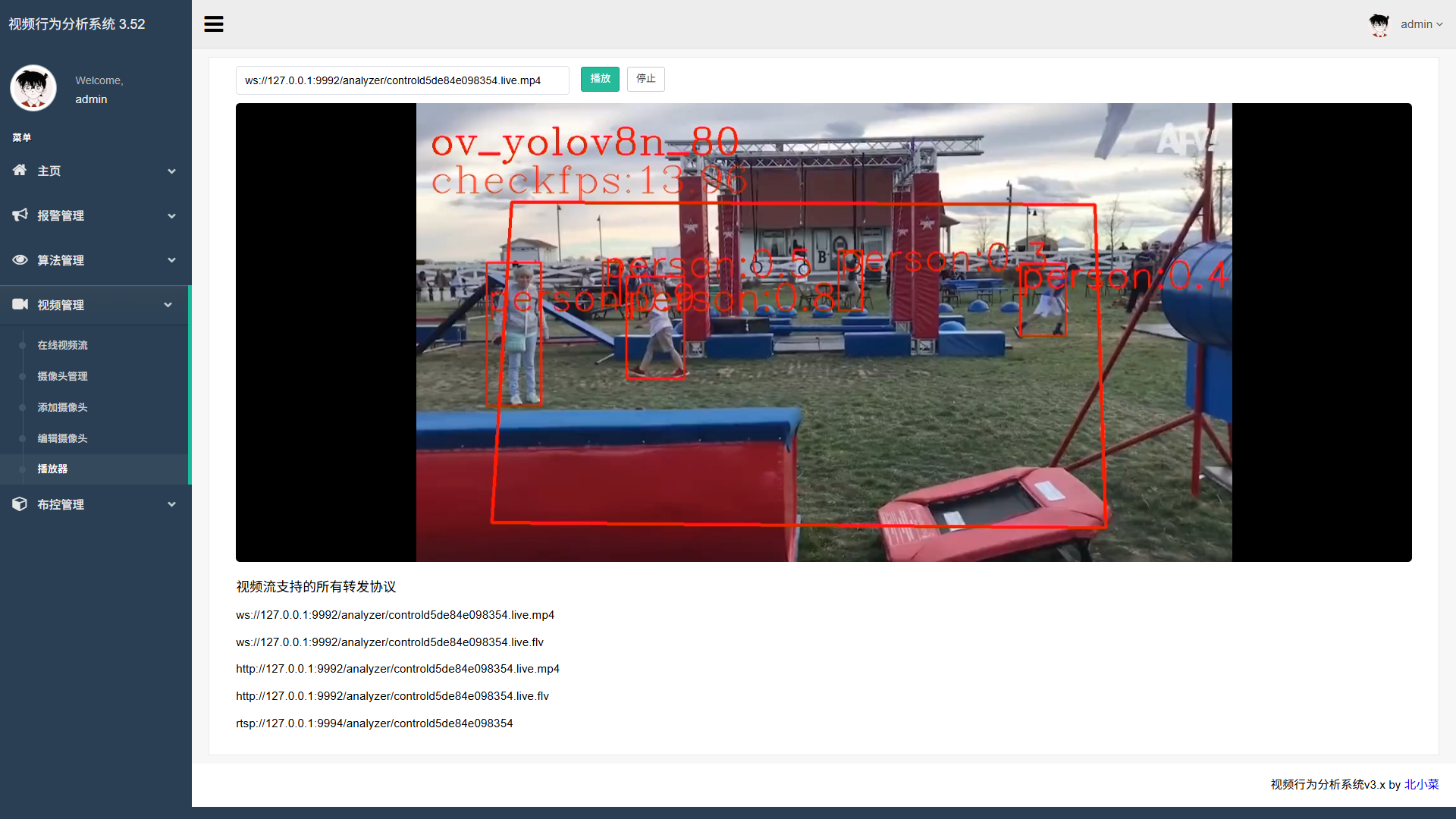This screenshot has height=819, width=1456.
Task: Follow the 北小菜 footer link
Action: (1421, 784)
